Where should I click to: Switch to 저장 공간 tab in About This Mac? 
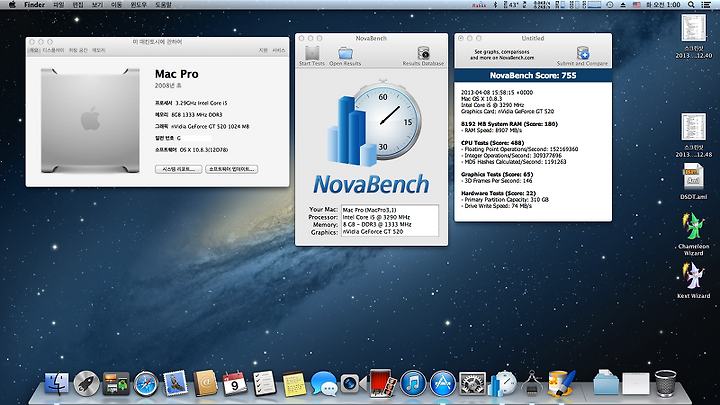click(x=78, y=50)
